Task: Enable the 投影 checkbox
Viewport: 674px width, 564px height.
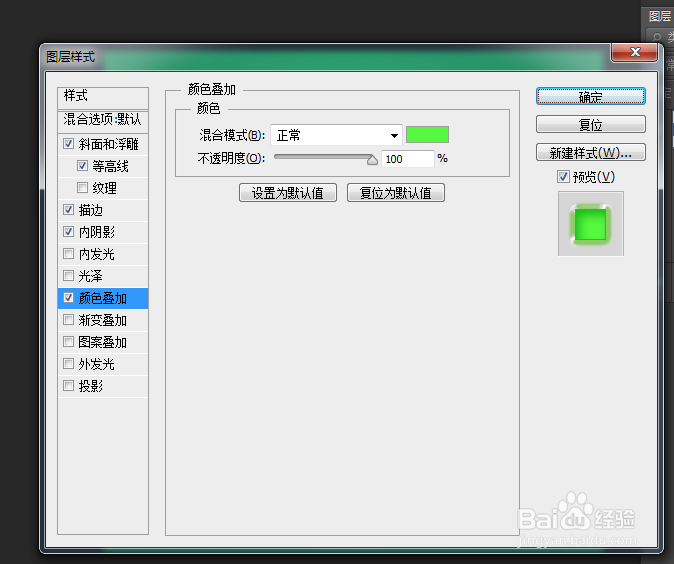Action: (x=68, y=386)
